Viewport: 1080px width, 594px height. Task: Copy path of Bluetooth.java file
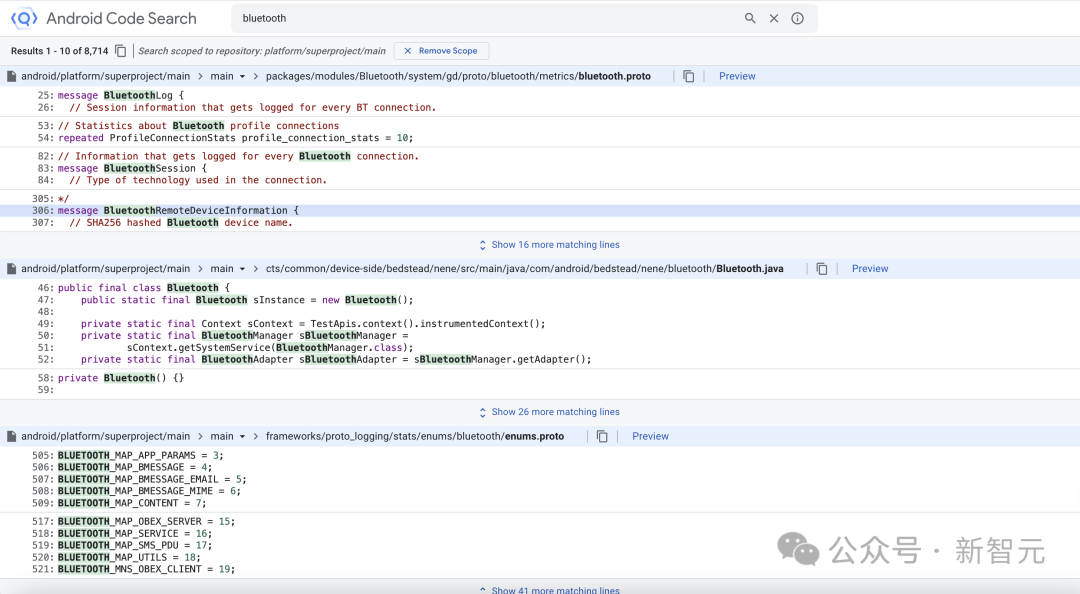[822, 269]
